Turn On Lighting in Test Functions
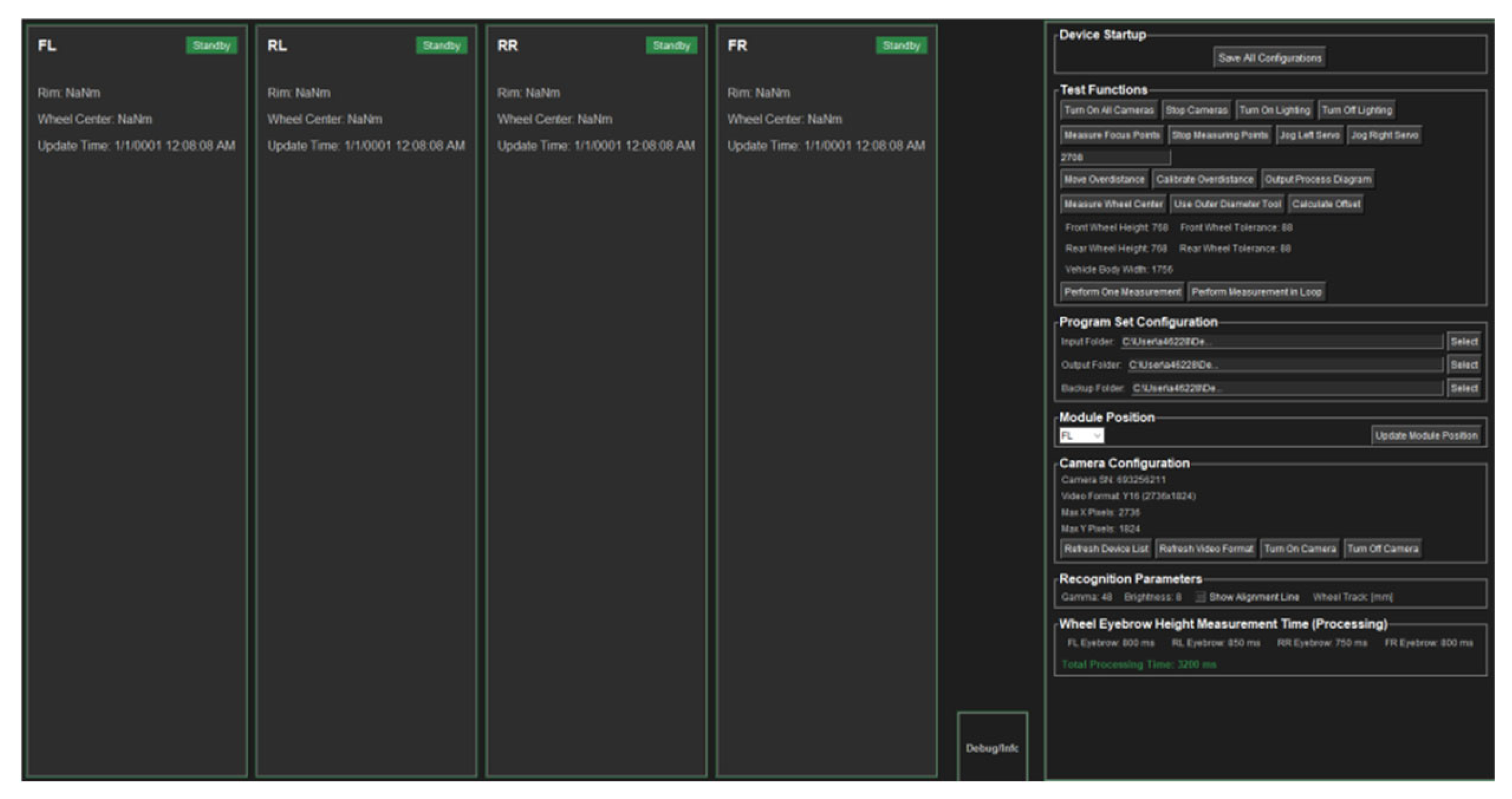Image resolution: width=1512 pixels, height=799 pixels. (1274, 110)
